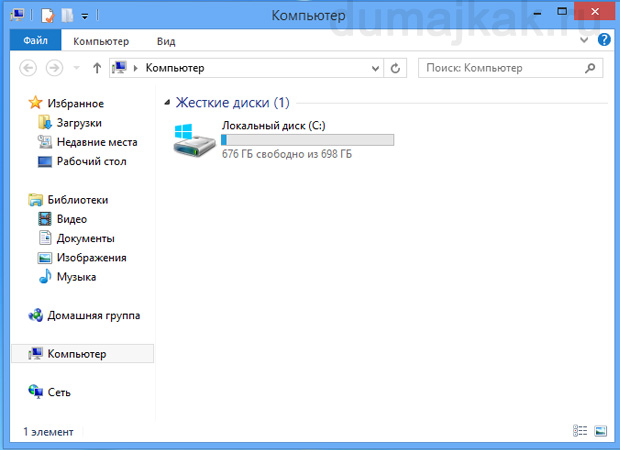Image resolution: width=620 pixels, height=450 pixels.
Task: Click the search field Поиск: Компьютер
Action: point(510,68)
